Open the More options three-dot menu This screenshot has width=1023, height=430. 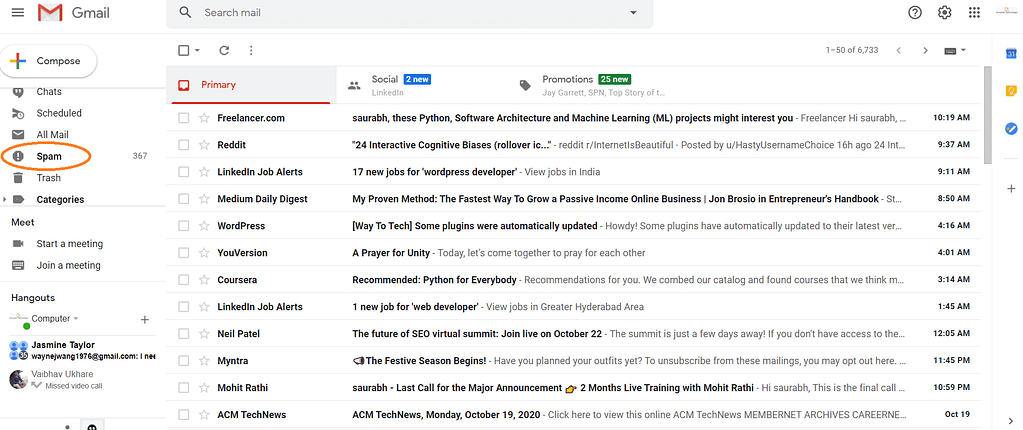click(x=251, y=50)
